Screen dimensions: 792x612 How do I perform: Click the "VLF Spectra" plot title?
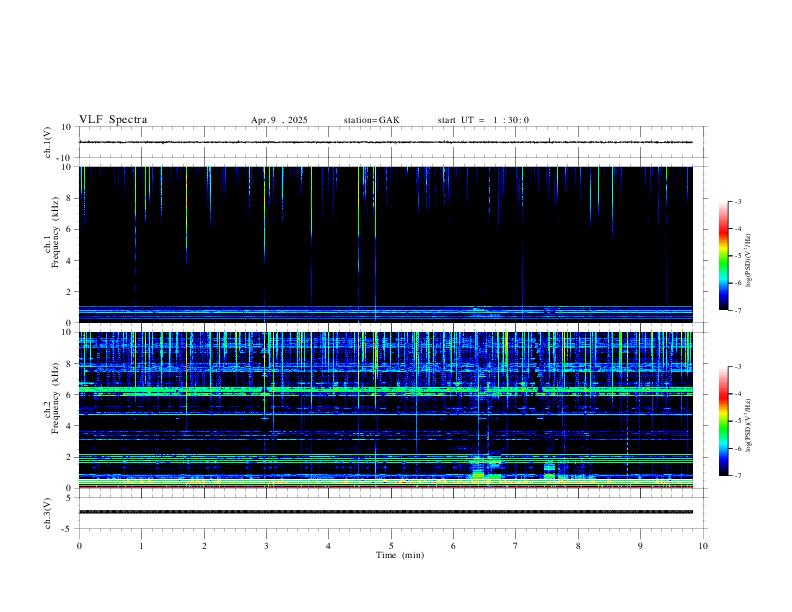point(113,120)
